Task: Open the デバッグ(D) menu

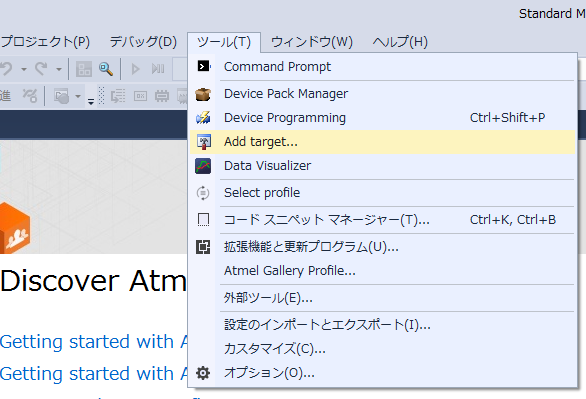Action: [x=143, y=41]
